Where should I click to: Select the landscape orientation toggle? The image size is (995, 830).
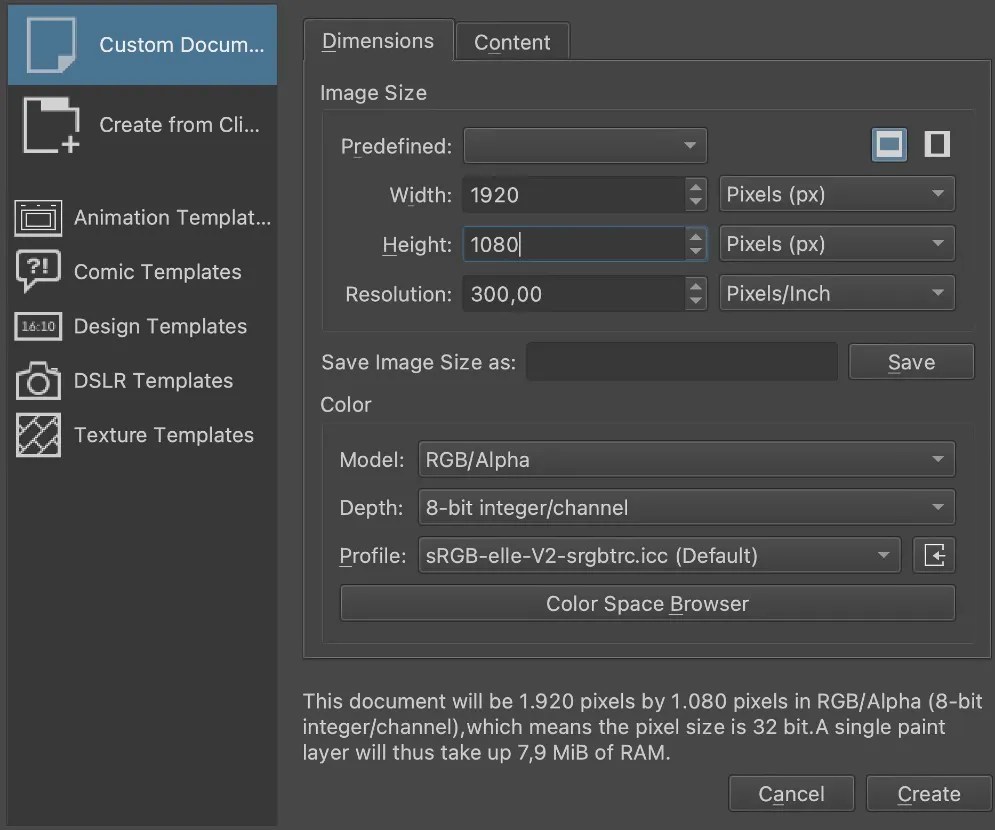click(888, 144)
